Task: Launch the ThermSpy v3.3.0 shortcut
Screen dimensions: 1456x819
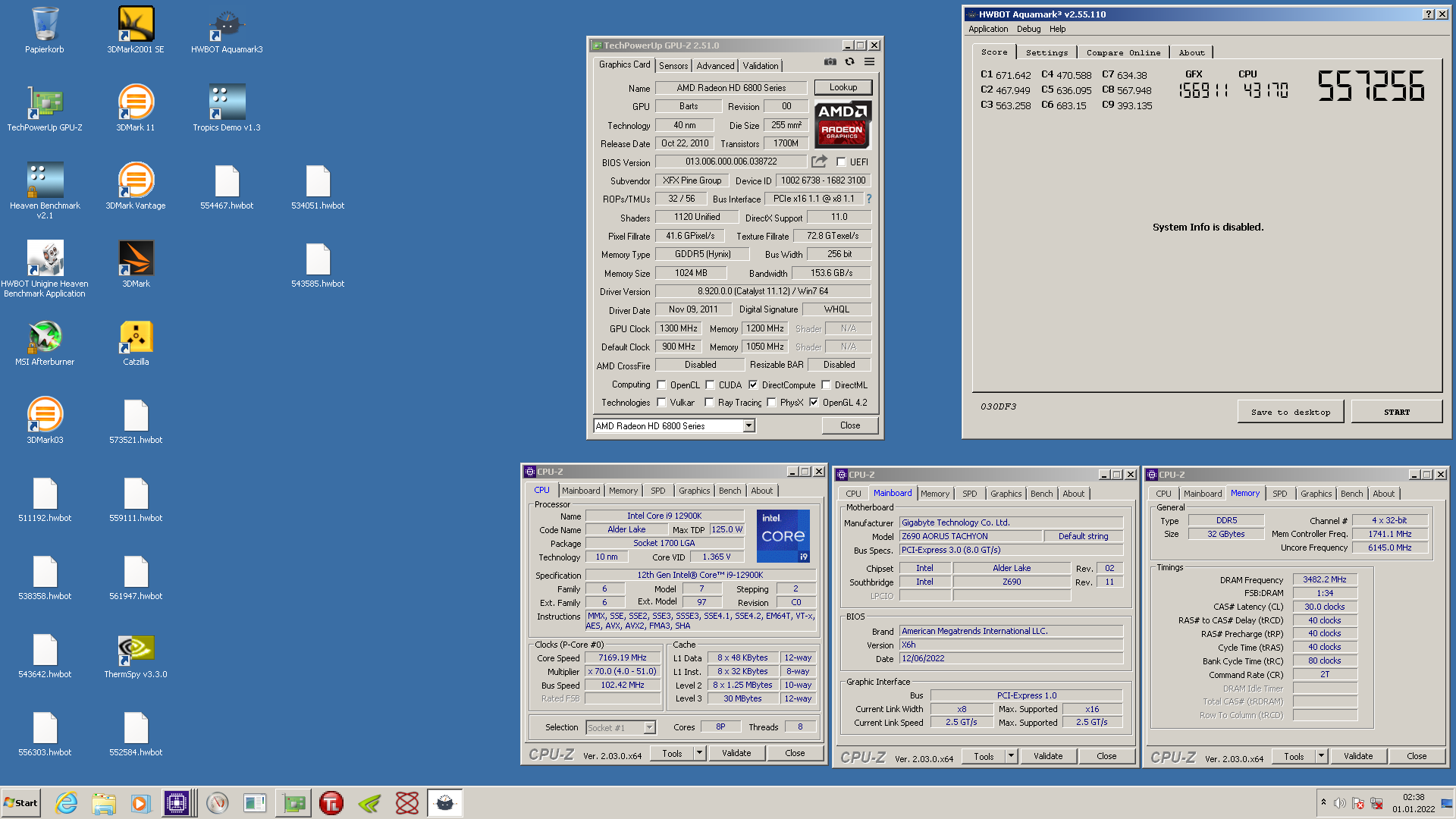Action: point(136,655)
